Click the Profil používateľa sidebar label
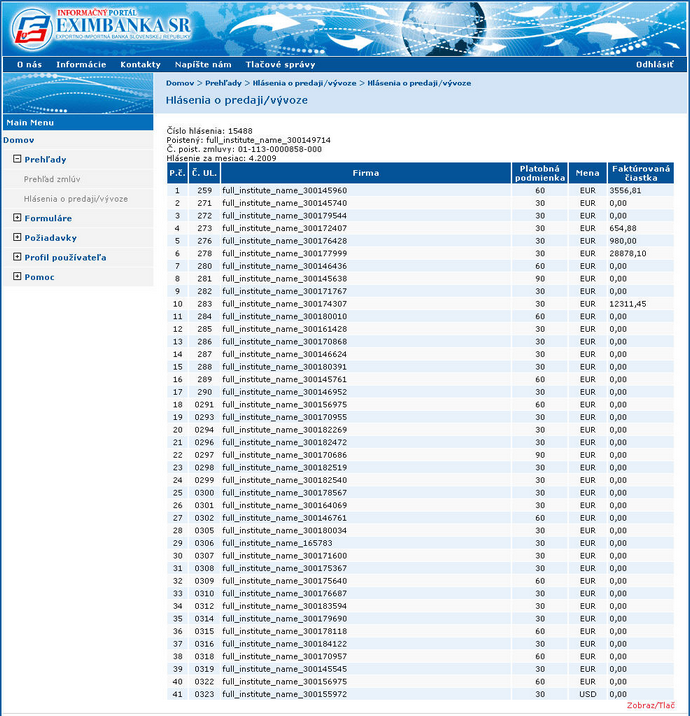 65,258
